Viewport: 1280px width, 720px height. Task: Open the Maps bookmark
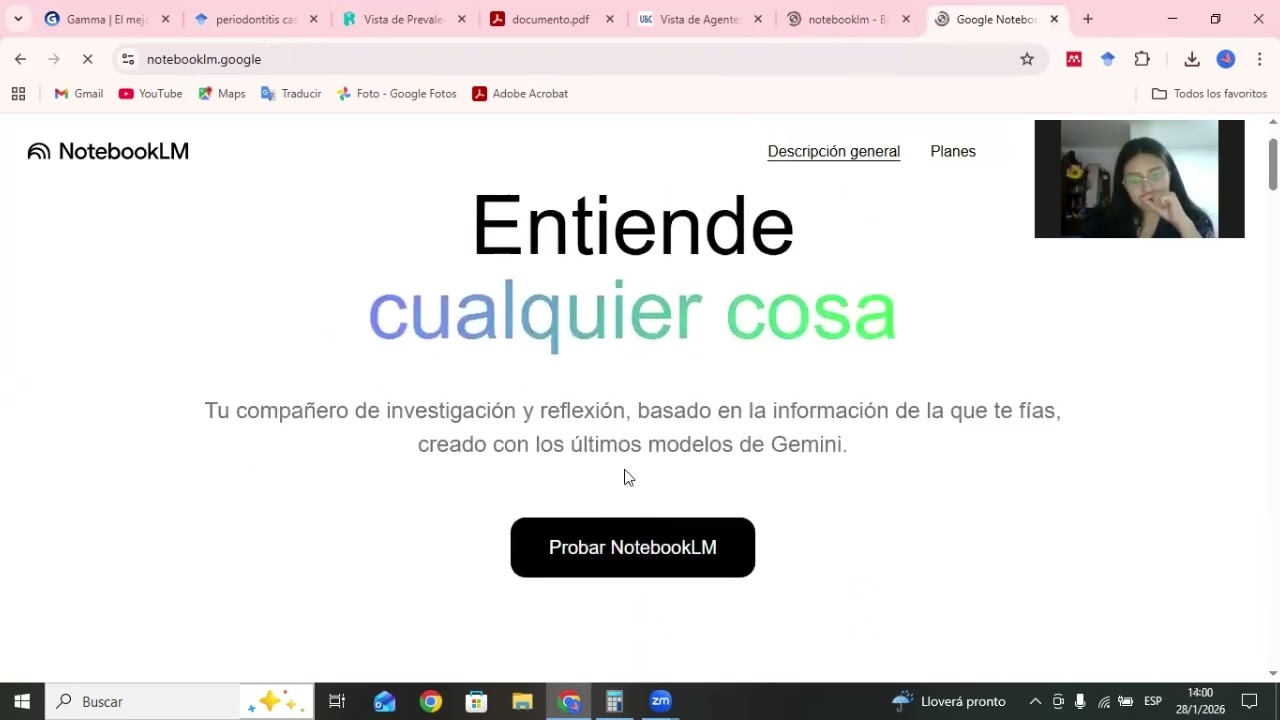point(222,94)
